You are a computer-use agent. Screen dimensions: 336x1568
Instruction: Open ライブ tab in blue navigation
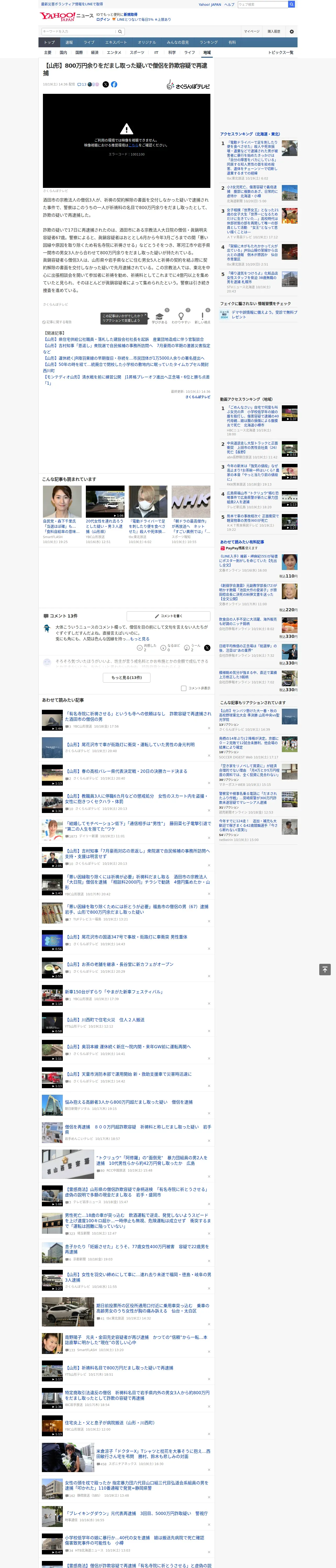pyautogui.click(x=89, y=43)
